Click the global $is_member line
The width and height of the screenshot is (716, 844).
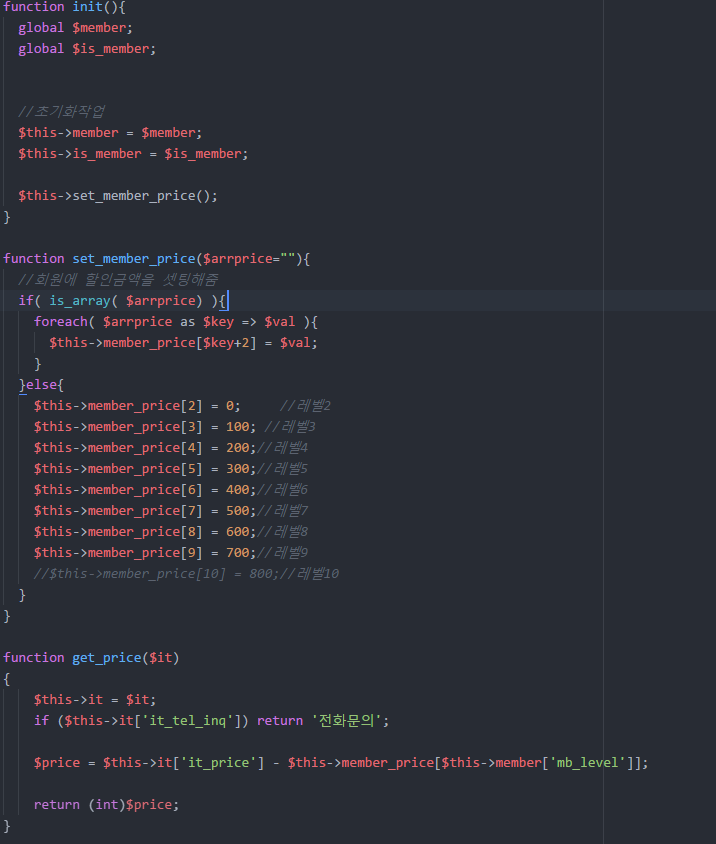(86, 48)
